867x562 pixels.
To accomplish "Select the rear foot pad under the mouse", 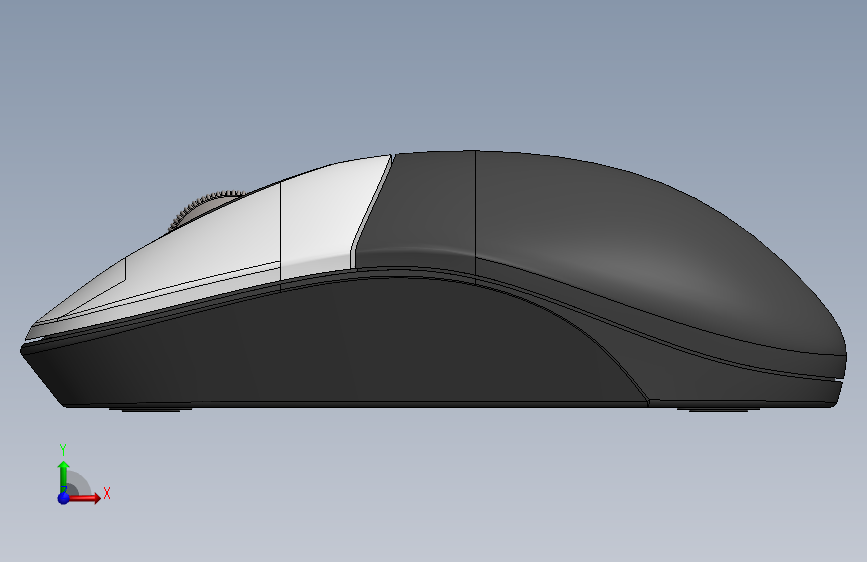I will [718, 409].
